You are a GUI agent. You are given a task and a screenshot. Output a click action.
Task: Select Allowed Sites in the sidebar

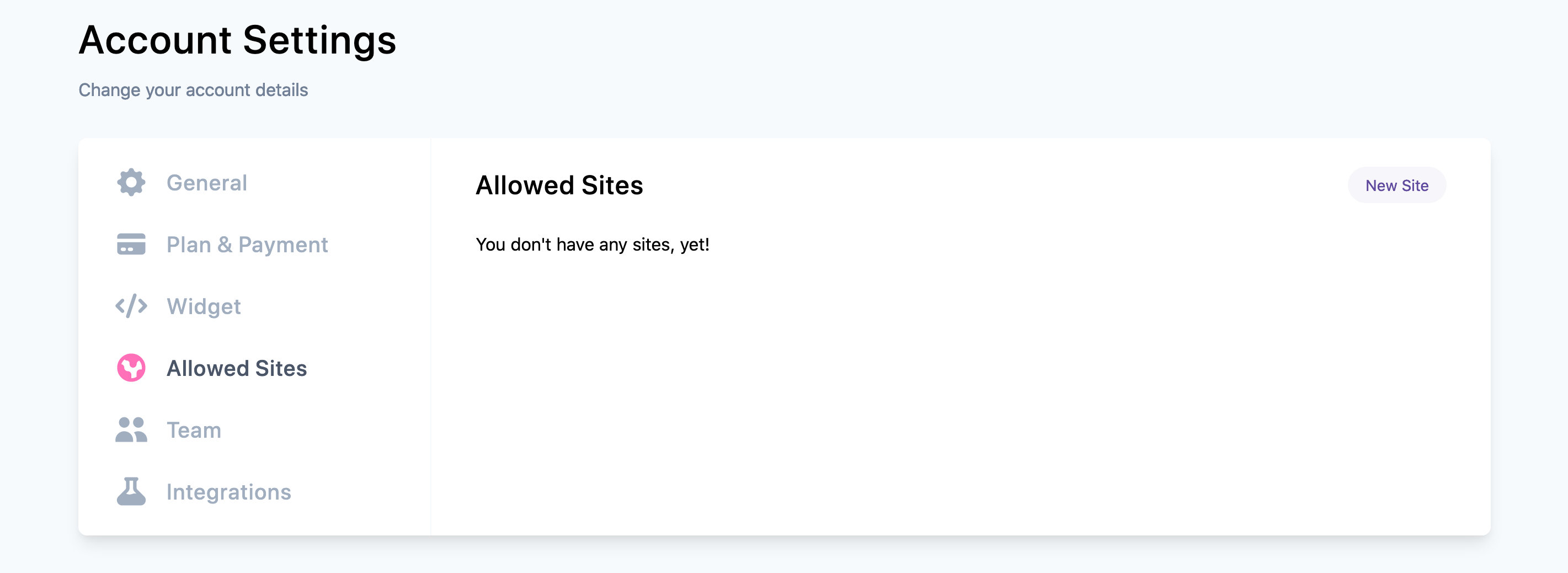coord(236,368)
